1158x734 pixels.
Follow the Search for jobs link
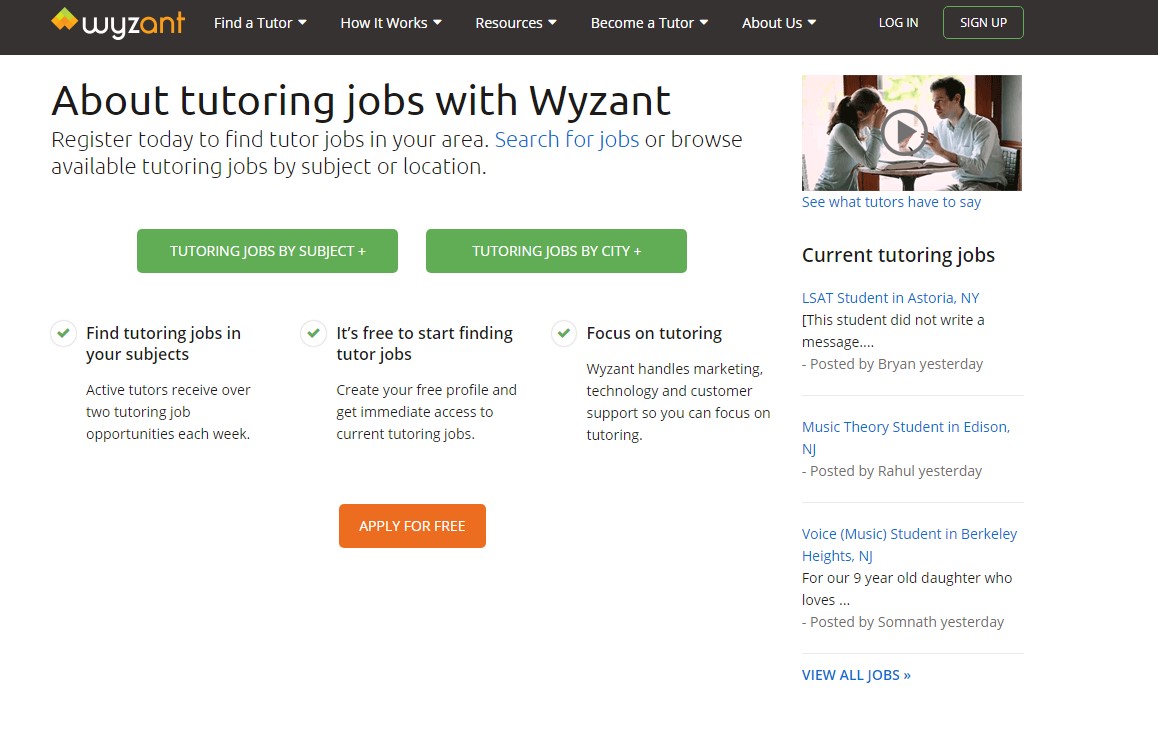point(566,140)
